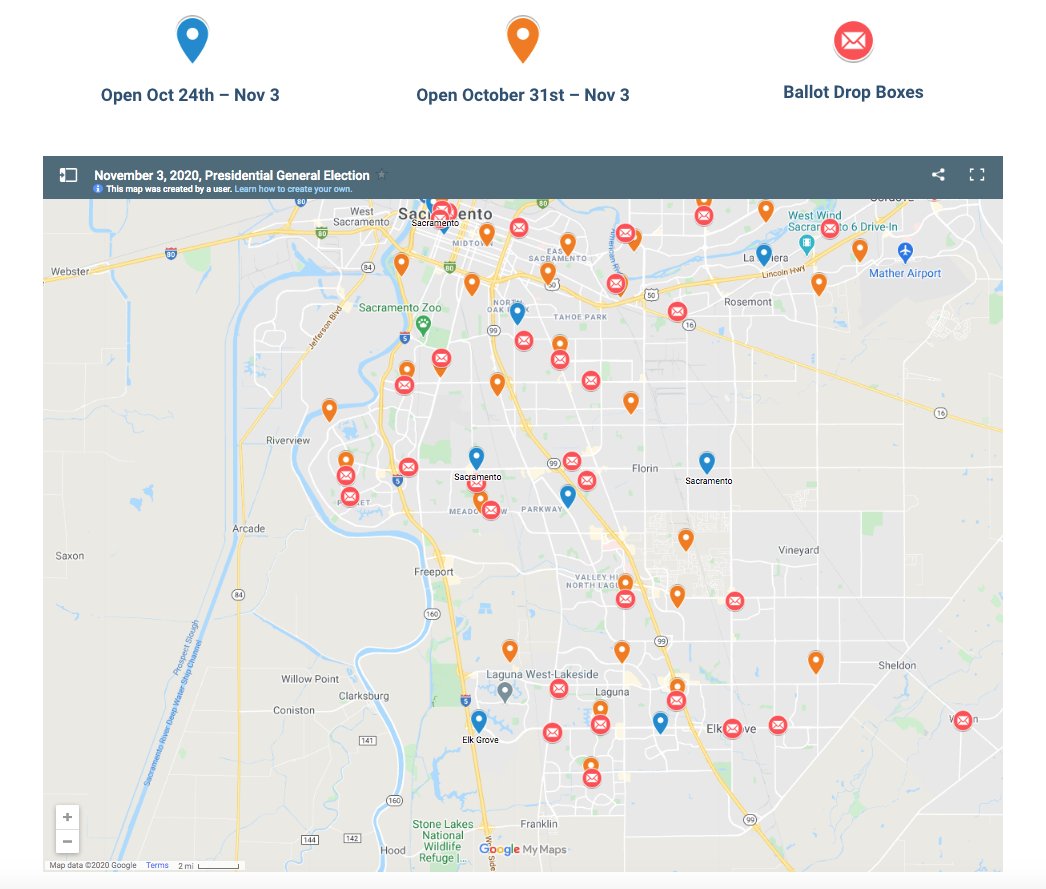The height and width of the screenshot is (889, 1046).
Task: Select the West Wind Sacramento 6 Drive-In marker
Action: (807, 245)
